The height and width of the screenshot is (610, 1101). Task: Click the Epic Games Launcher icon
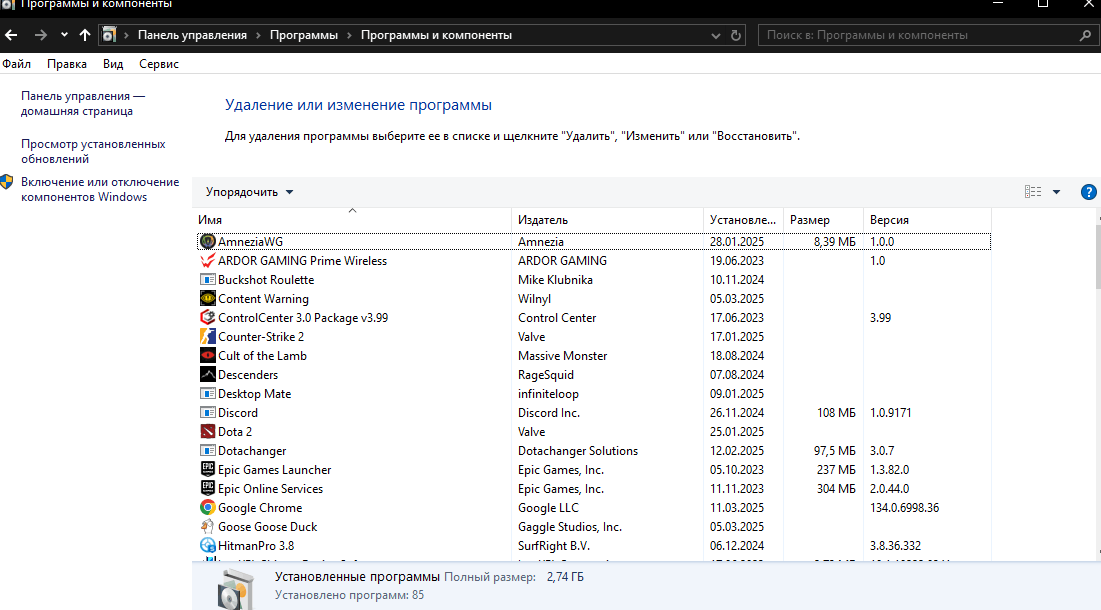tap(207, 470)
